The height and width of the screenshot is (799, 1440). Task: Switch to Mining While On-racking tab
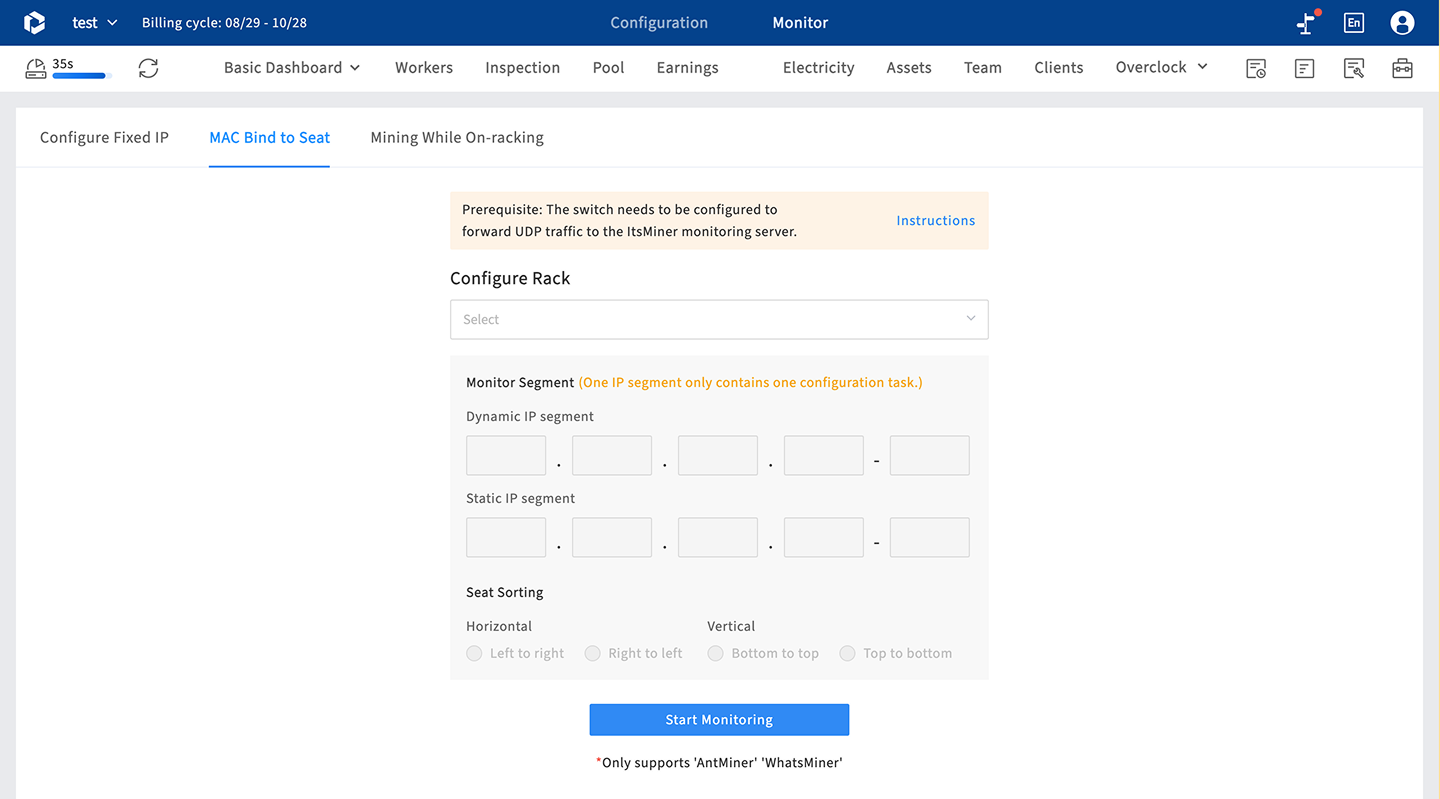click(457, 138)
